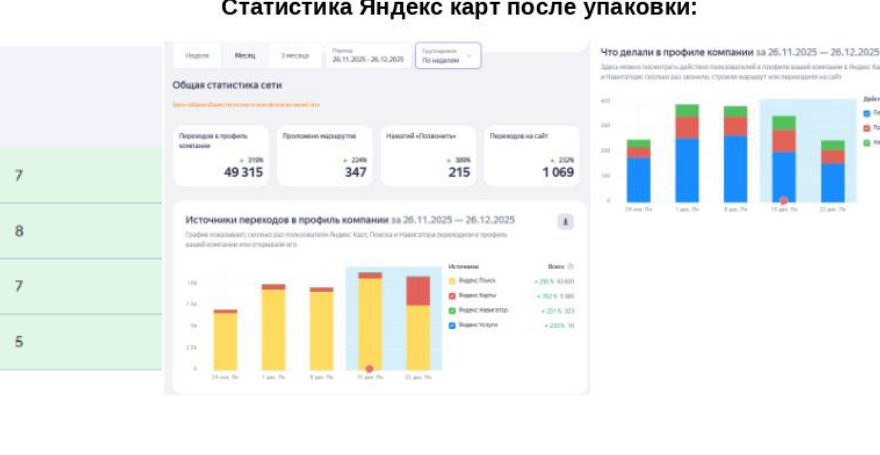
Task: Click the table cell containing 8
Action: point(81,231)
